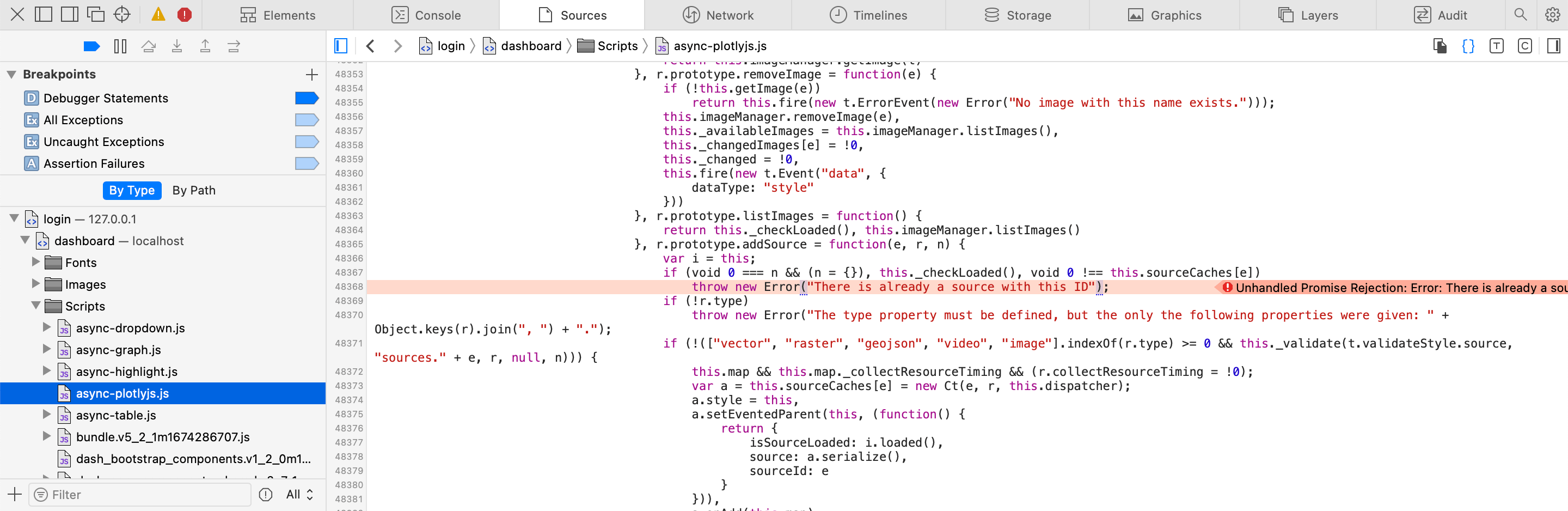The width and height of the screenshot is (1568, 511).
Task: Dock inspector to the right side
Action: 69,15
